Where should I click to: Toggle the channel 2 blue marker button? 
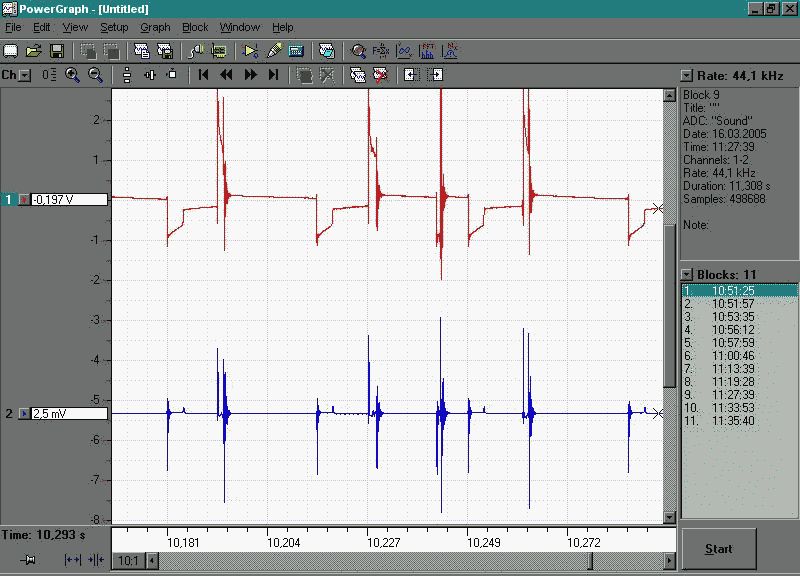[x=24, y=413]
